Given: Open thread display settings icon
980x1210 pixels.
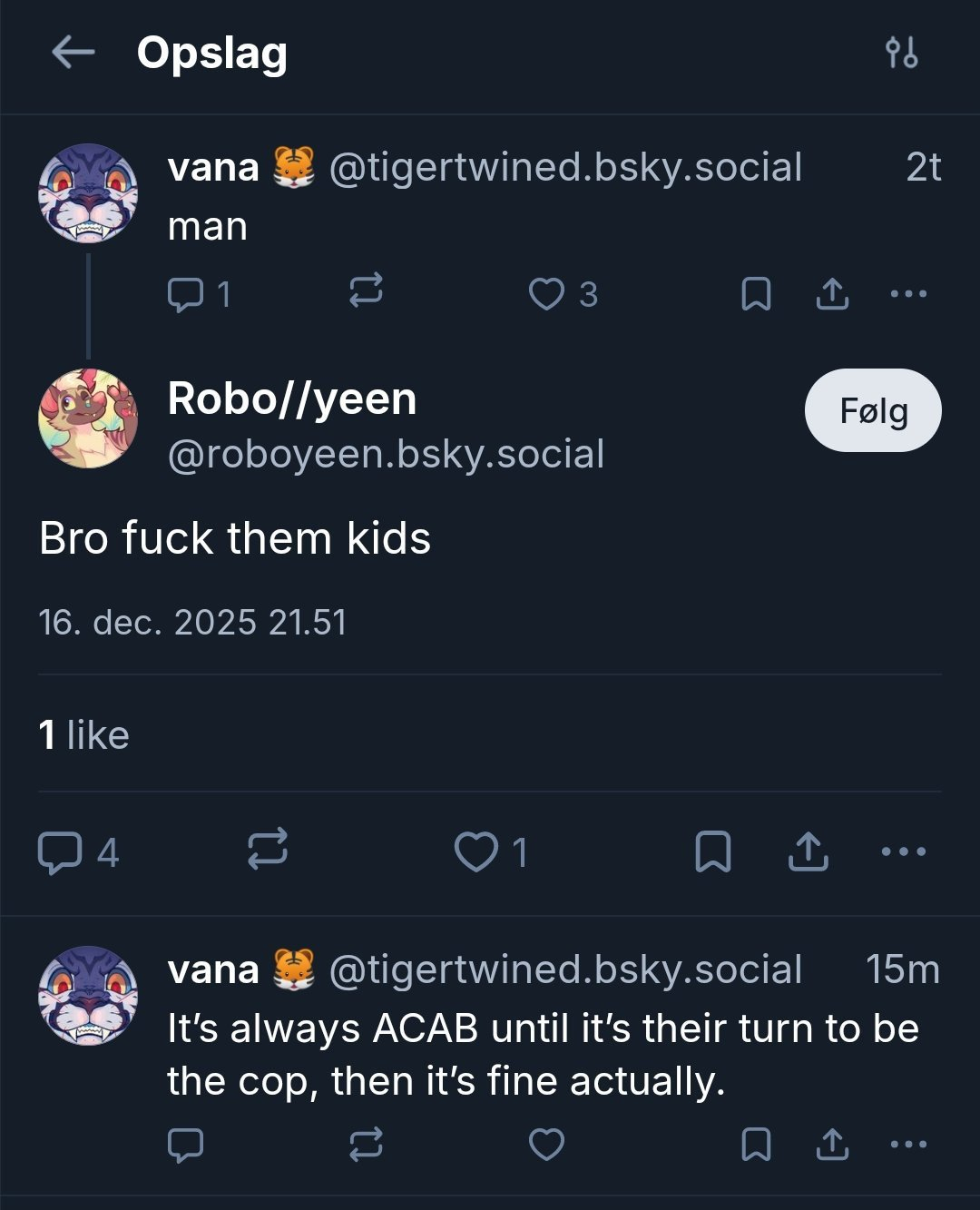Looking at the screenshot, I should point(901,53).
